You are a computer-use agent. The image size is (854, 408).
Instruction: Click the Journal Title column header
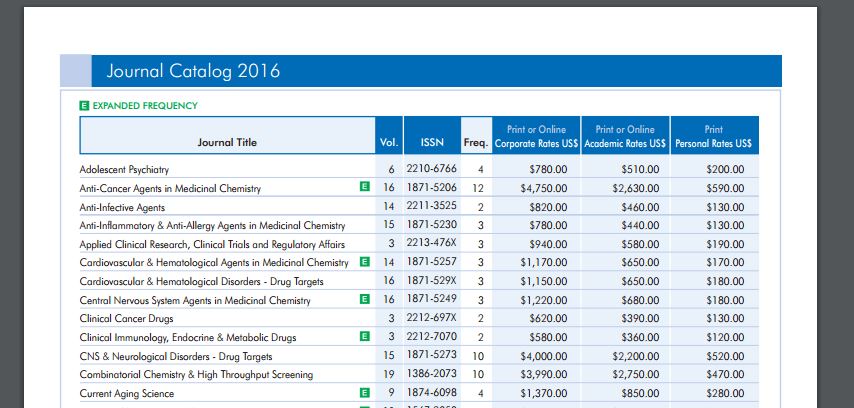(x=227, y=142)
